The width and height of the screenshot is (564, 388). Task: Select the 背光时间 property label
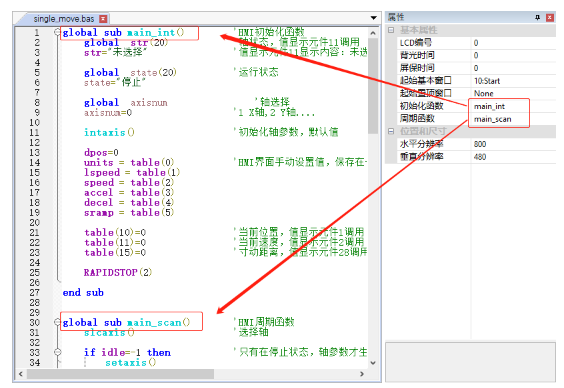click(x=417, y=55)
